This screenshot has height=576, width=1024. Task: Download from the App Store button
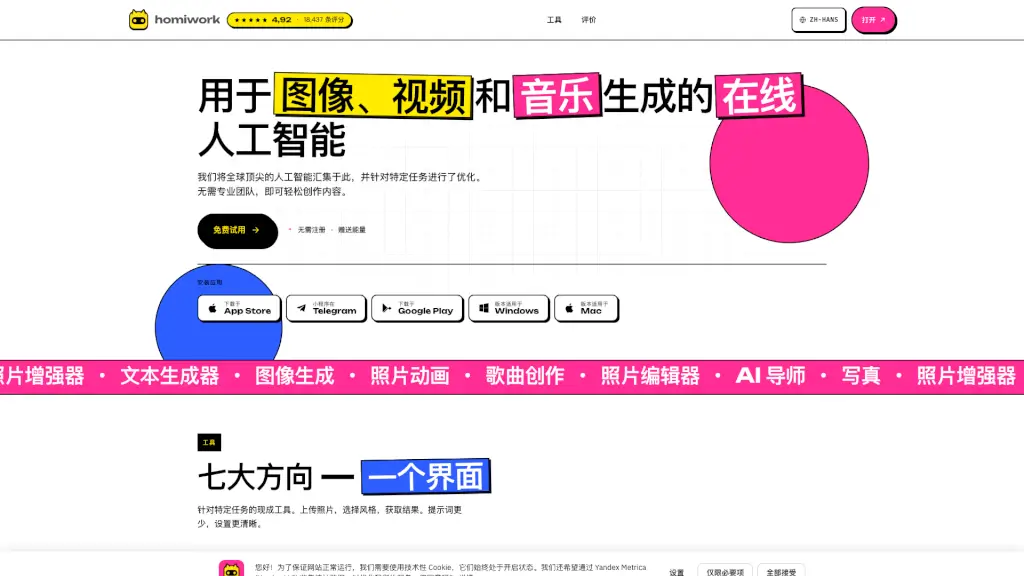point(239,308)
